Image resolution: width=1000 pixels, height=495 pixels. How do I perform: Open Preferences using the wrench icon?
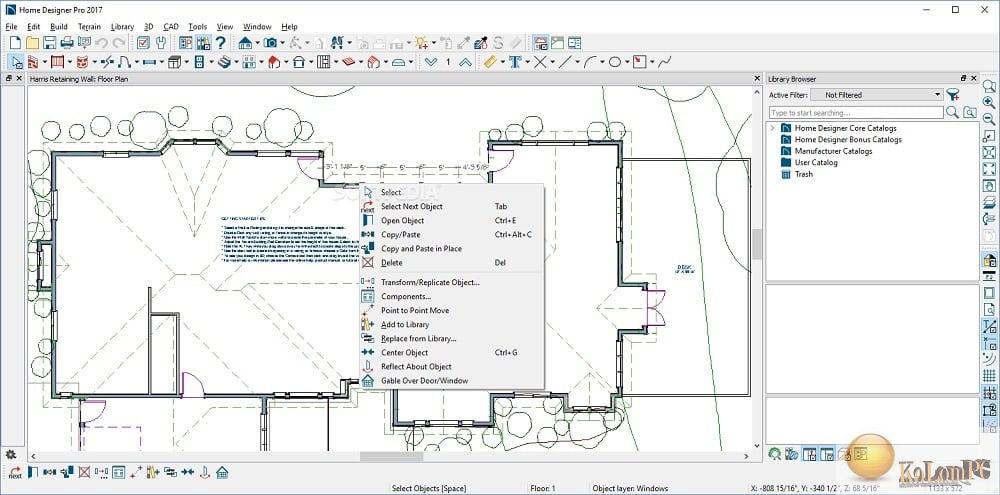[x=161, y=43]
